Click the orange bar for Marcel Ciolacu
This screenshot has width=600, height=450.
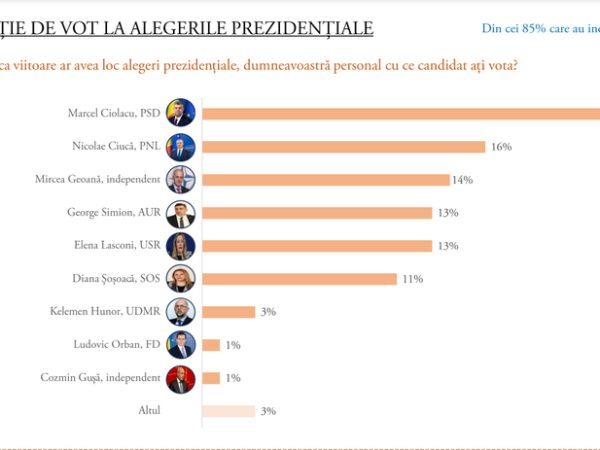pyautogui.click(x=400, y=113)
